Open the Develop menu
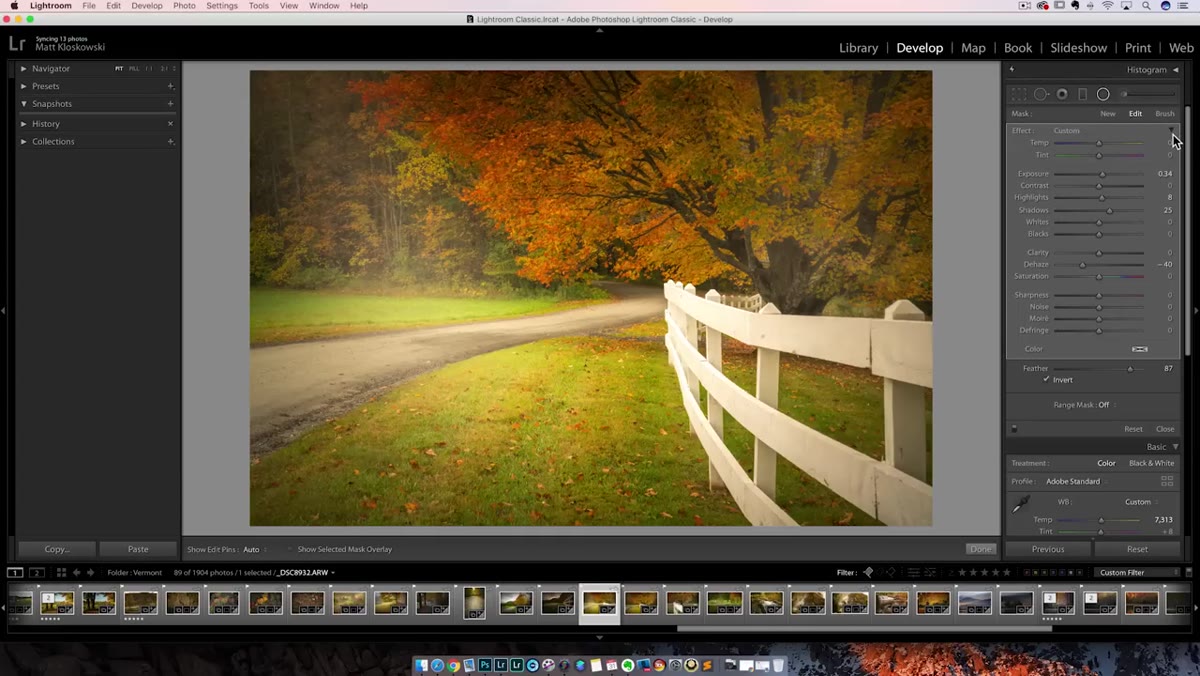The image size is (1200, 676). point(147,6)
